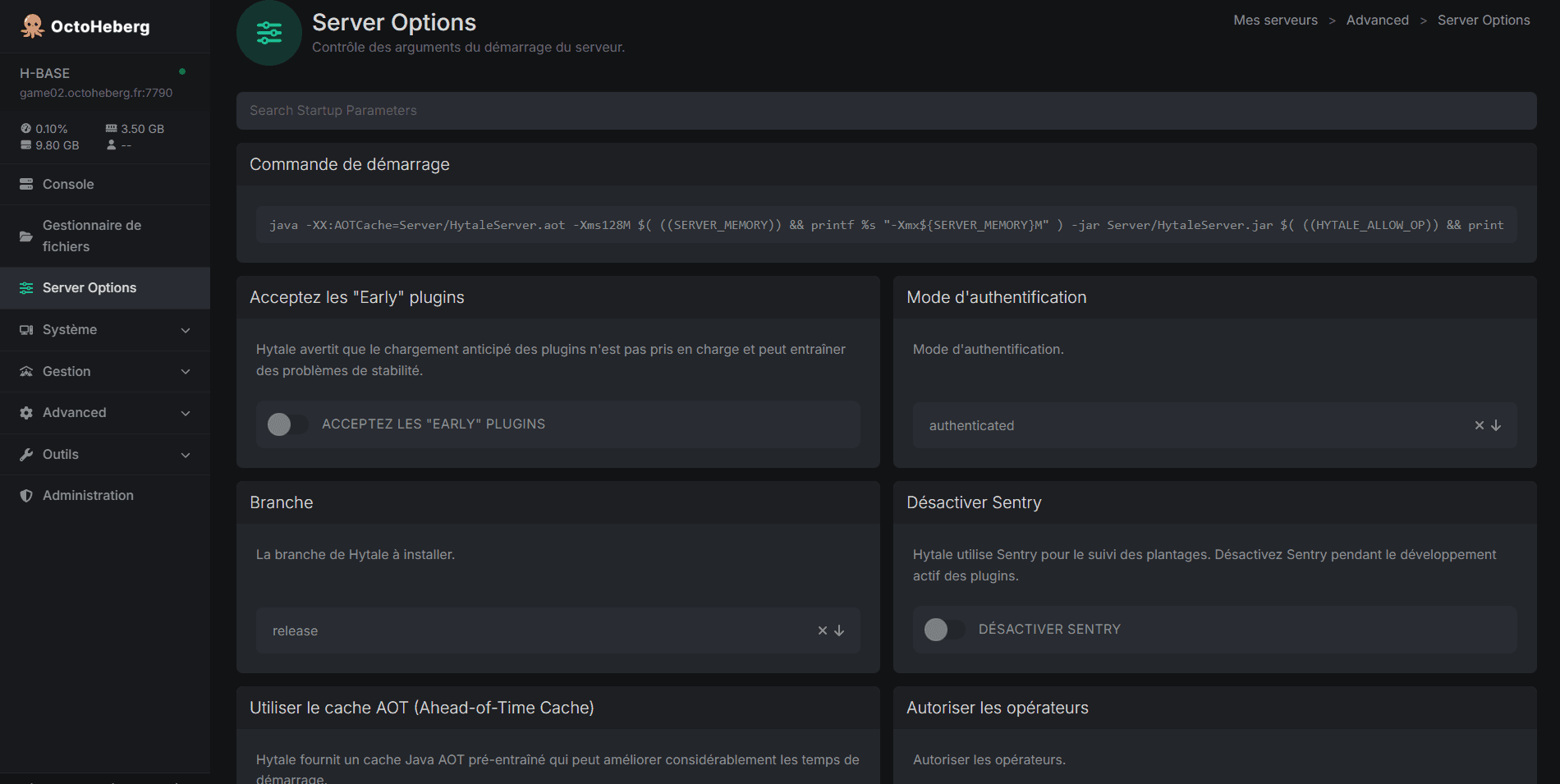Click the Mode d'authentification heading
1560x784 pixels.
tap(996, 297)
